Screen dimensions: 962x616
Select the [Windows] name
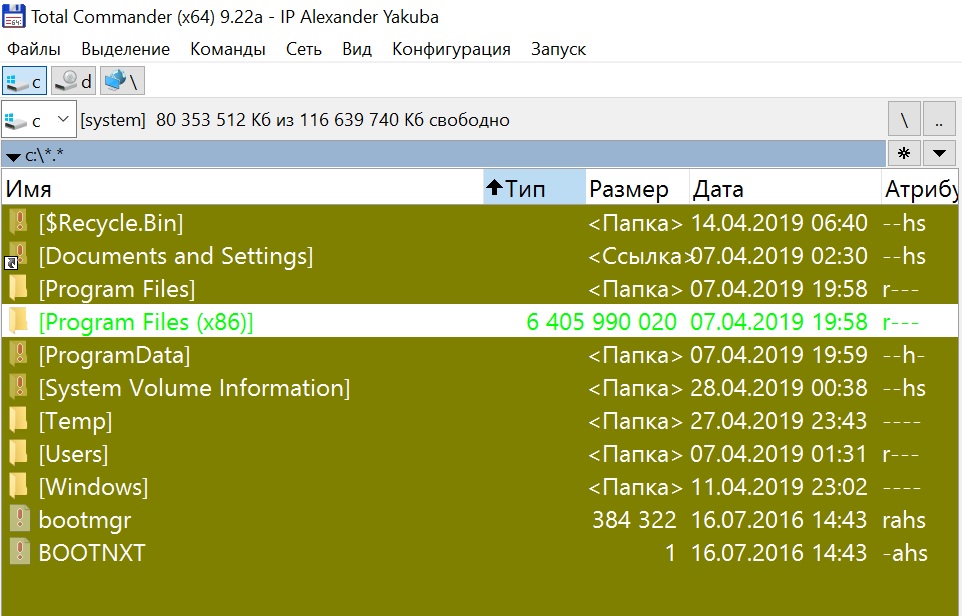click(93, 488)
